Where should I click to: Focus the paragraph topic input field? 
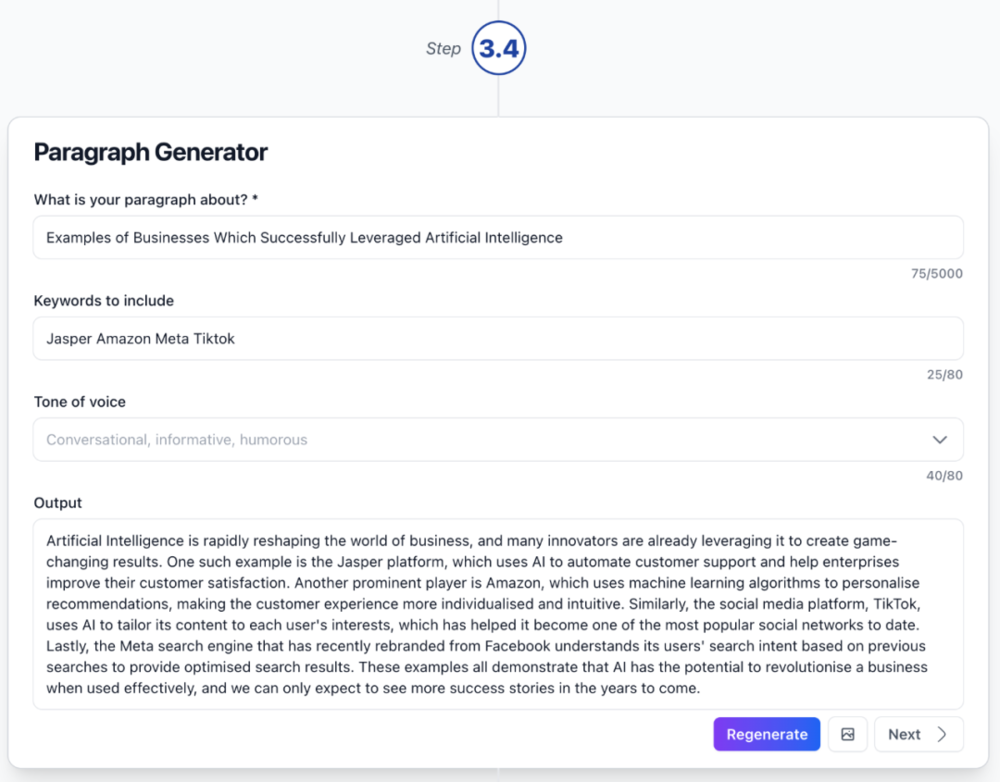[498, 238]
